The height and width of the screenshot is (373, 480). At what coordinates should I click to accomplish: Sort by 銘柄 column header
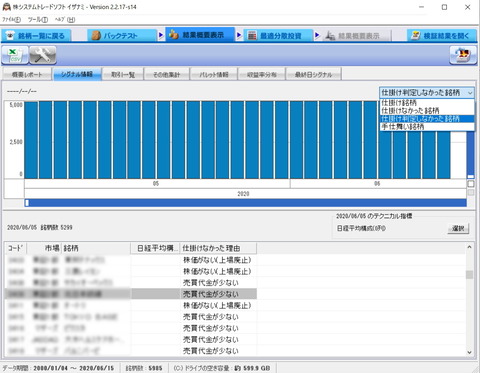pos(96,248)
